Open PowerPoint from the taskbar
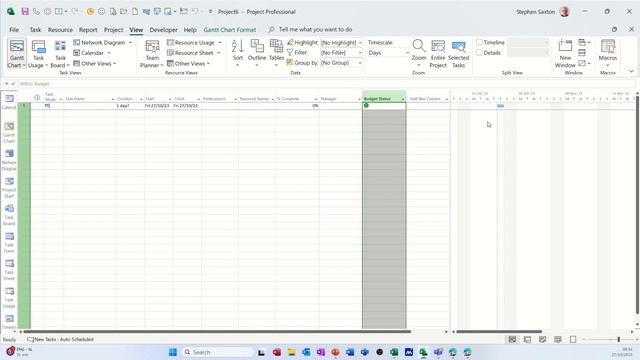 tap(335, 352)
